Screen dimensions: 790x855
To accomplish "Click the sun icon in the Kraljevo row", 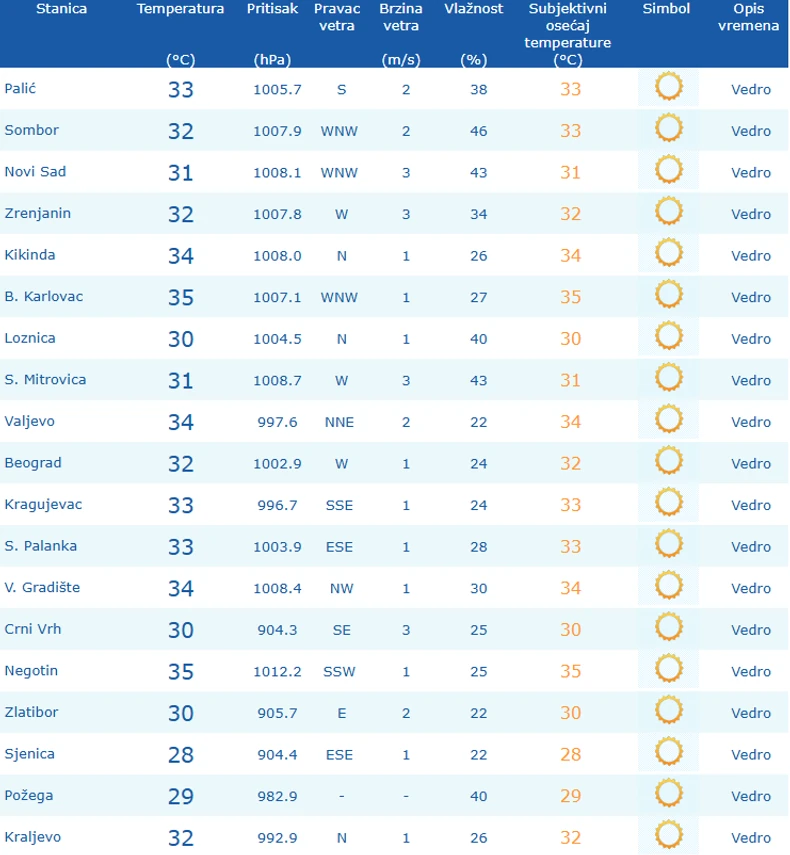I will point(668,836).
